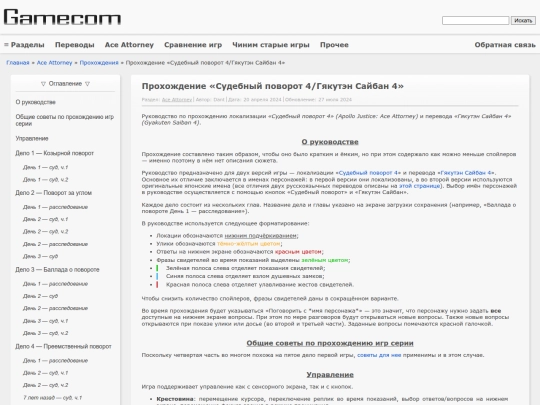Image resolution: width=540 pixels, height=405 pixels.
Task: Open 7 лет назад — суд, ч.1
Action: point(52,398)
